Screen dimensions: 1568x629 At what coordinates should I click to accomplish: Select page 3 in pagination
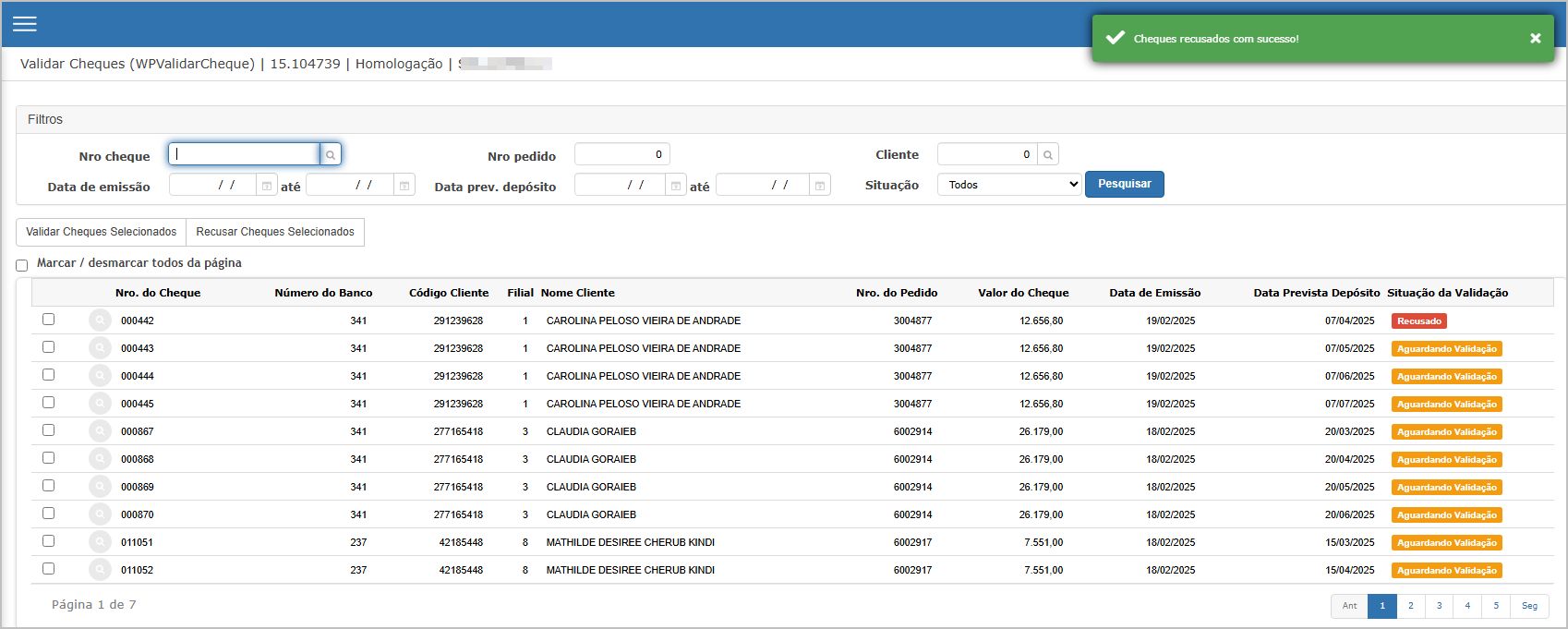[1439, 606]
